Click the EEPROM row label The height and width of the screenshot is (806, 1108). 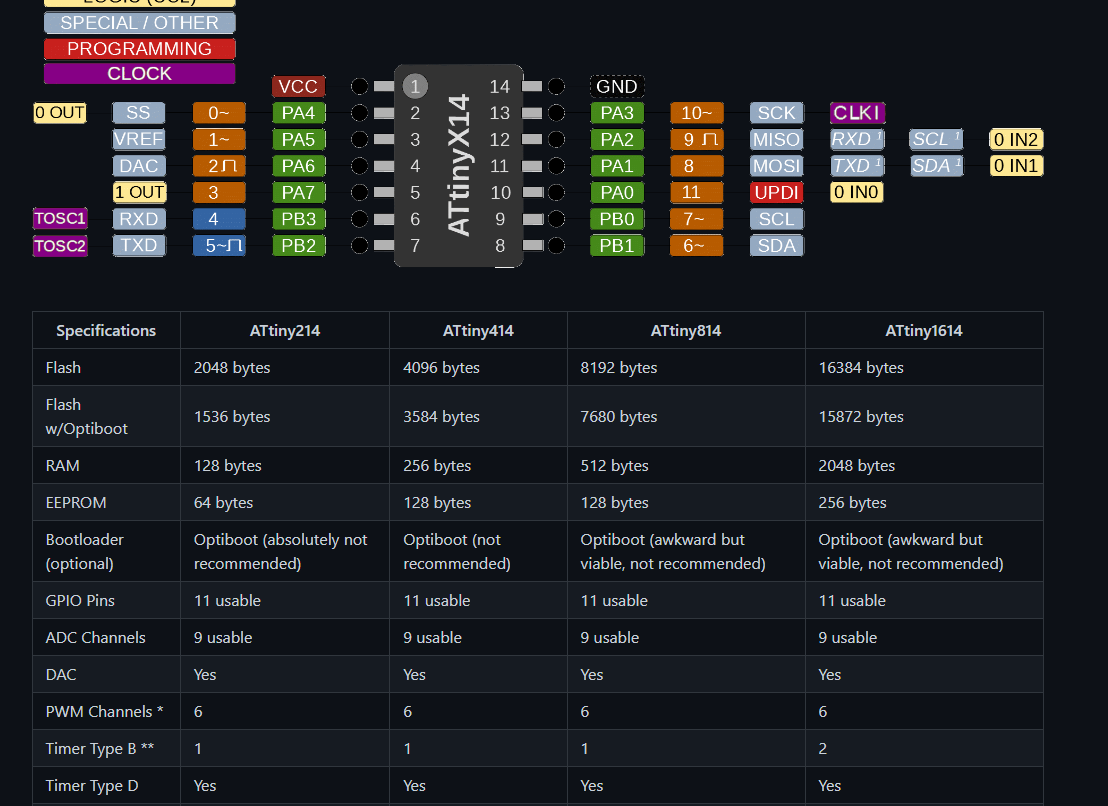76,503
